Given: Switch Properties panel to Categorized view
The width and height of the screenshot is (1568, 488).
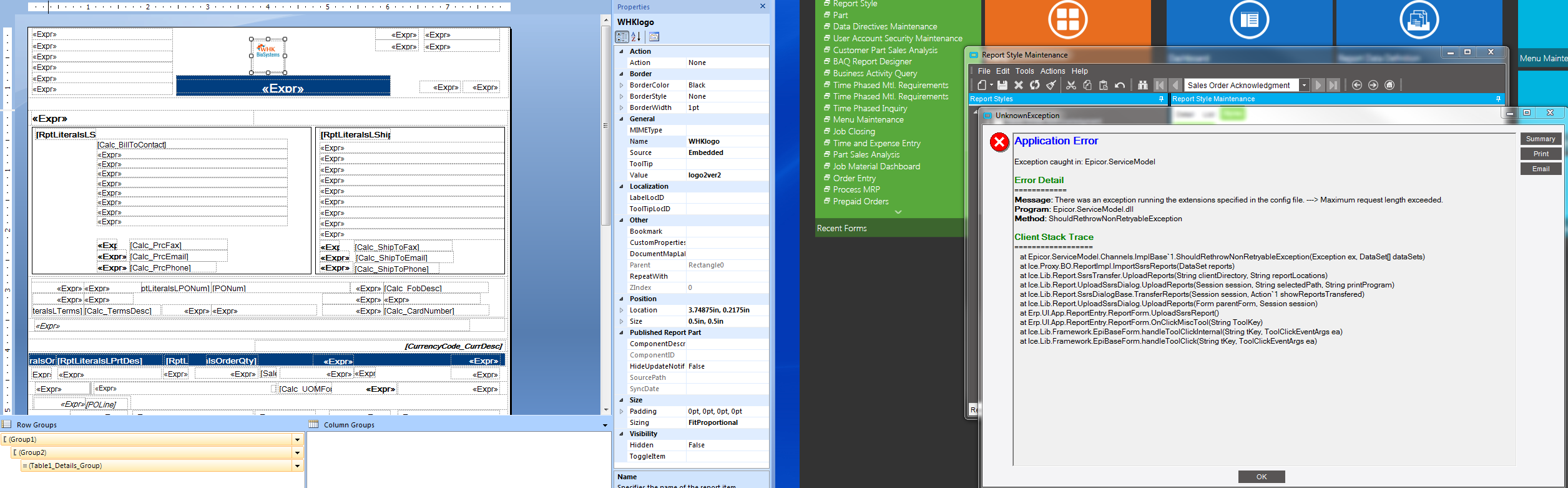Looking at the screenshot, I should [x=622, y=37].
